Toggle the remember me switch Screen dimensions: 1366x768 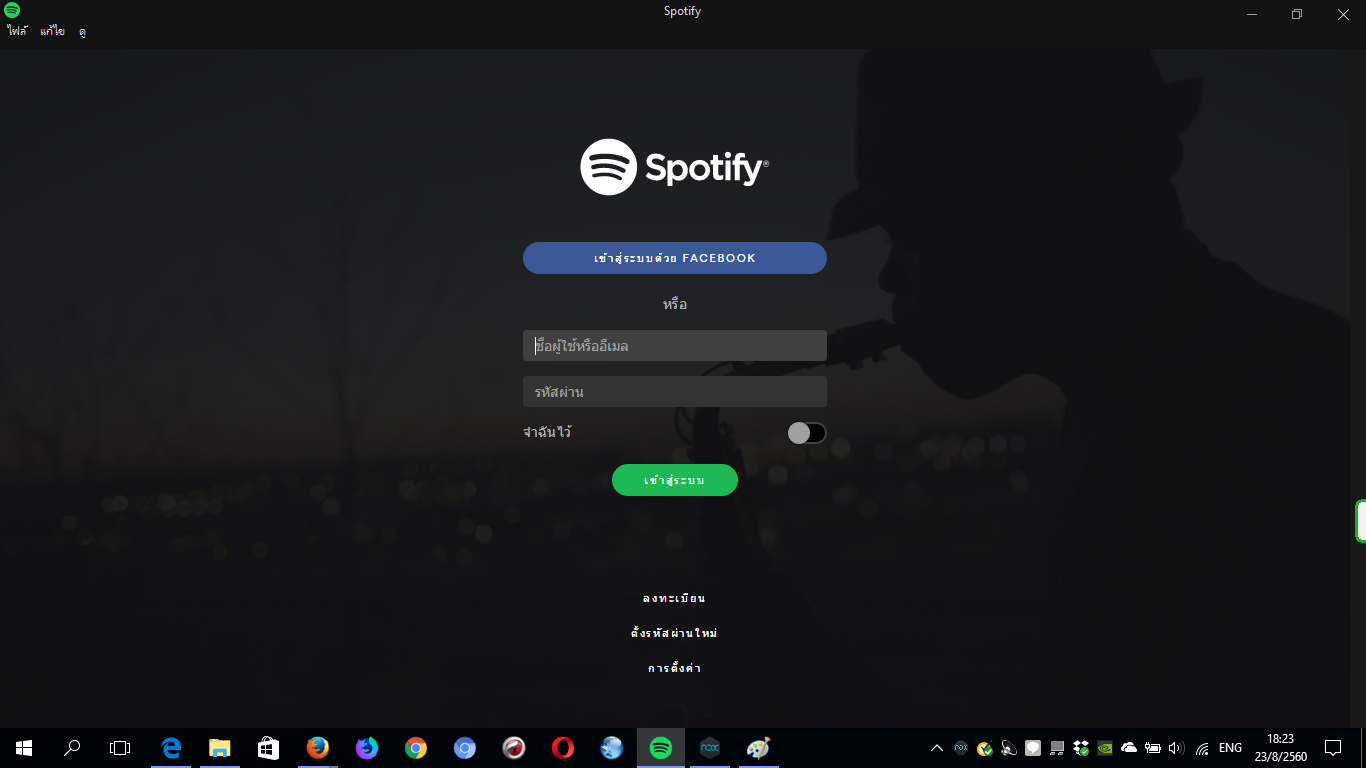coord(807,433)
